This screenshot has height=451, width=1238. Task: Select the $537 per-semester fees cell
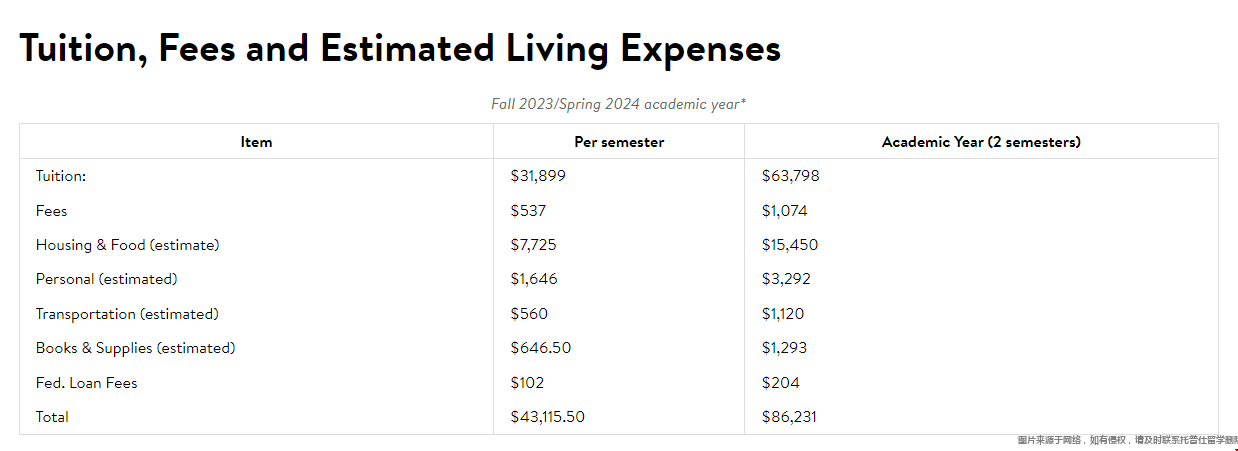point(528,211)
